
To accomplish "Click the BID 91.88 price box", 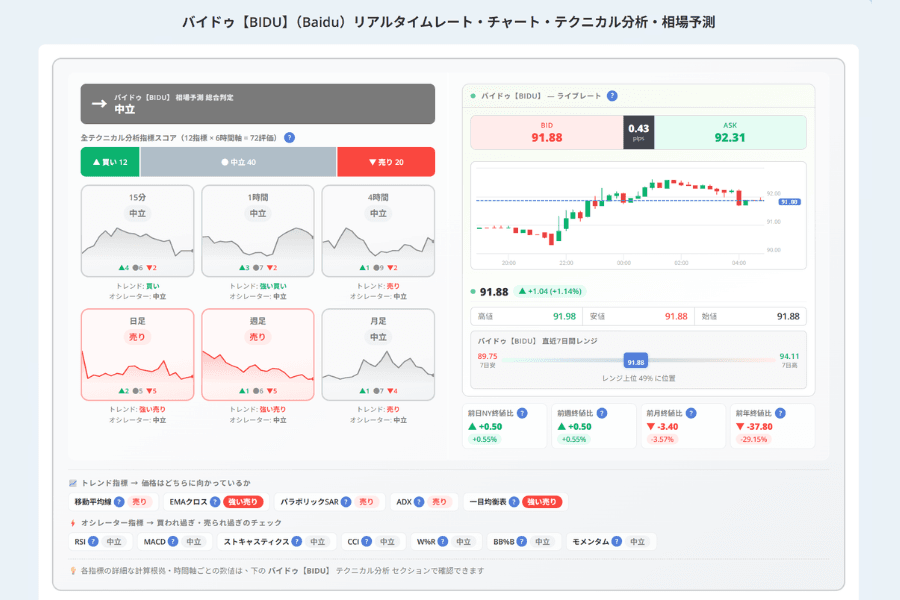I will [x=546, y=133].
